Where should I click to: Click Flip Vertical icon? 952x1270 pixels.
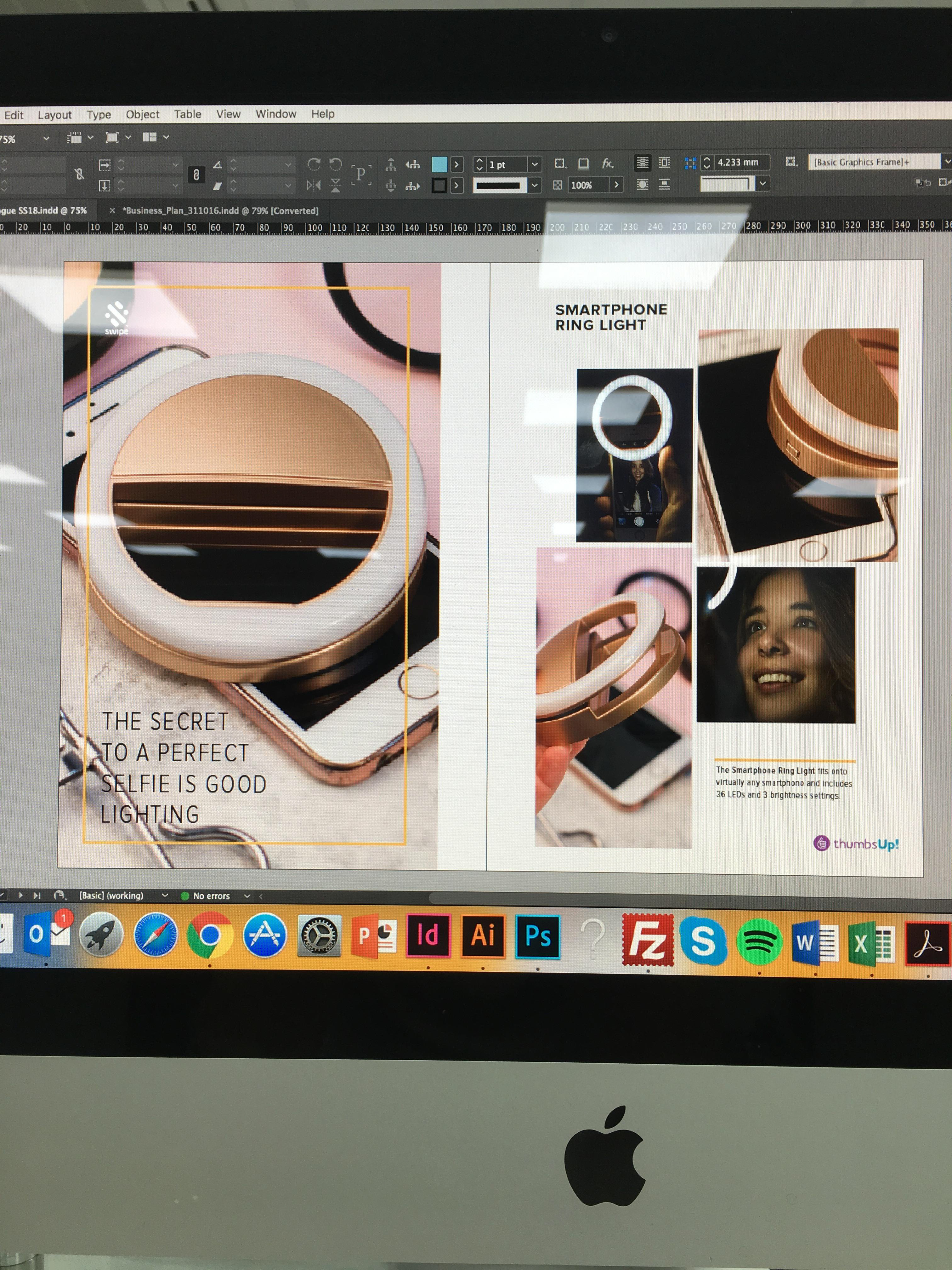pyautogui.click(x=336, y=185)
